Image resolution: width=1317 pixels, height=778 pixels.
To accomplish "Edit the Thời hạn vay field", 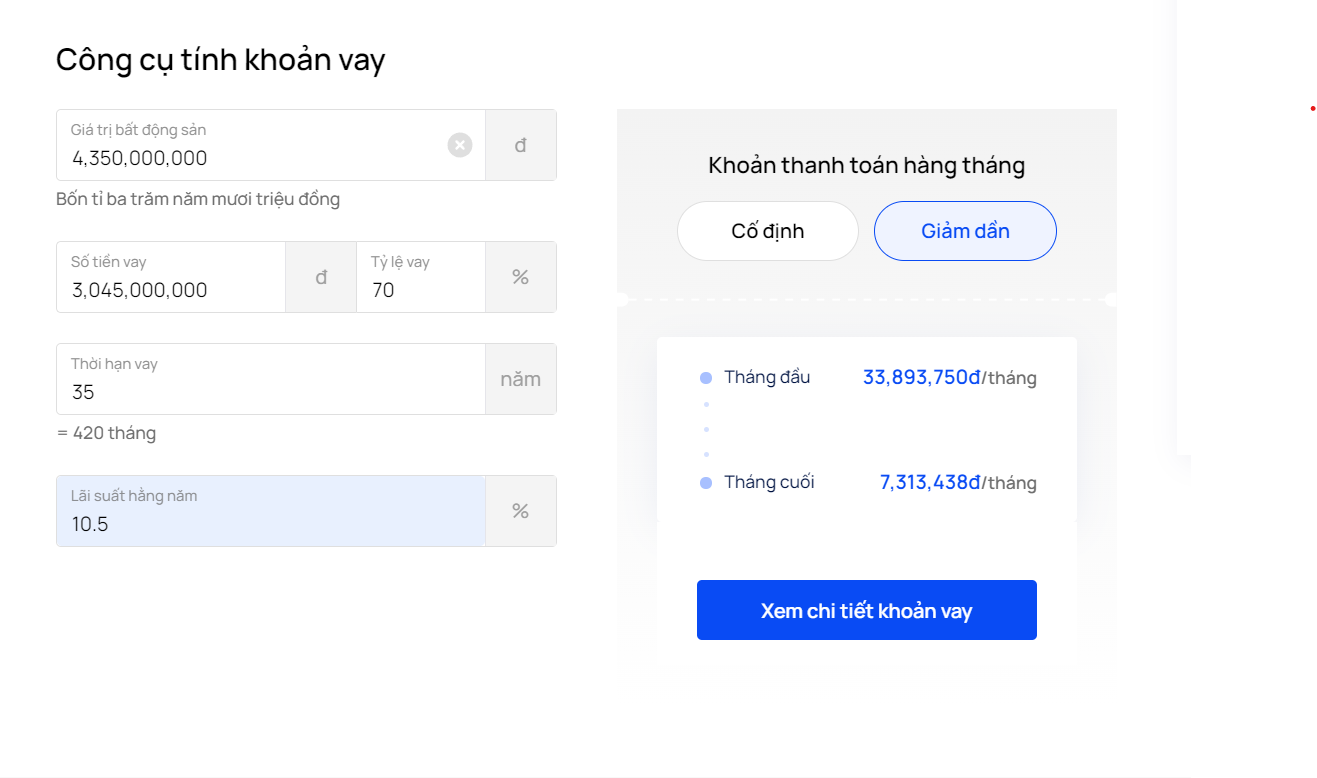I will click(x=271, y=379).
